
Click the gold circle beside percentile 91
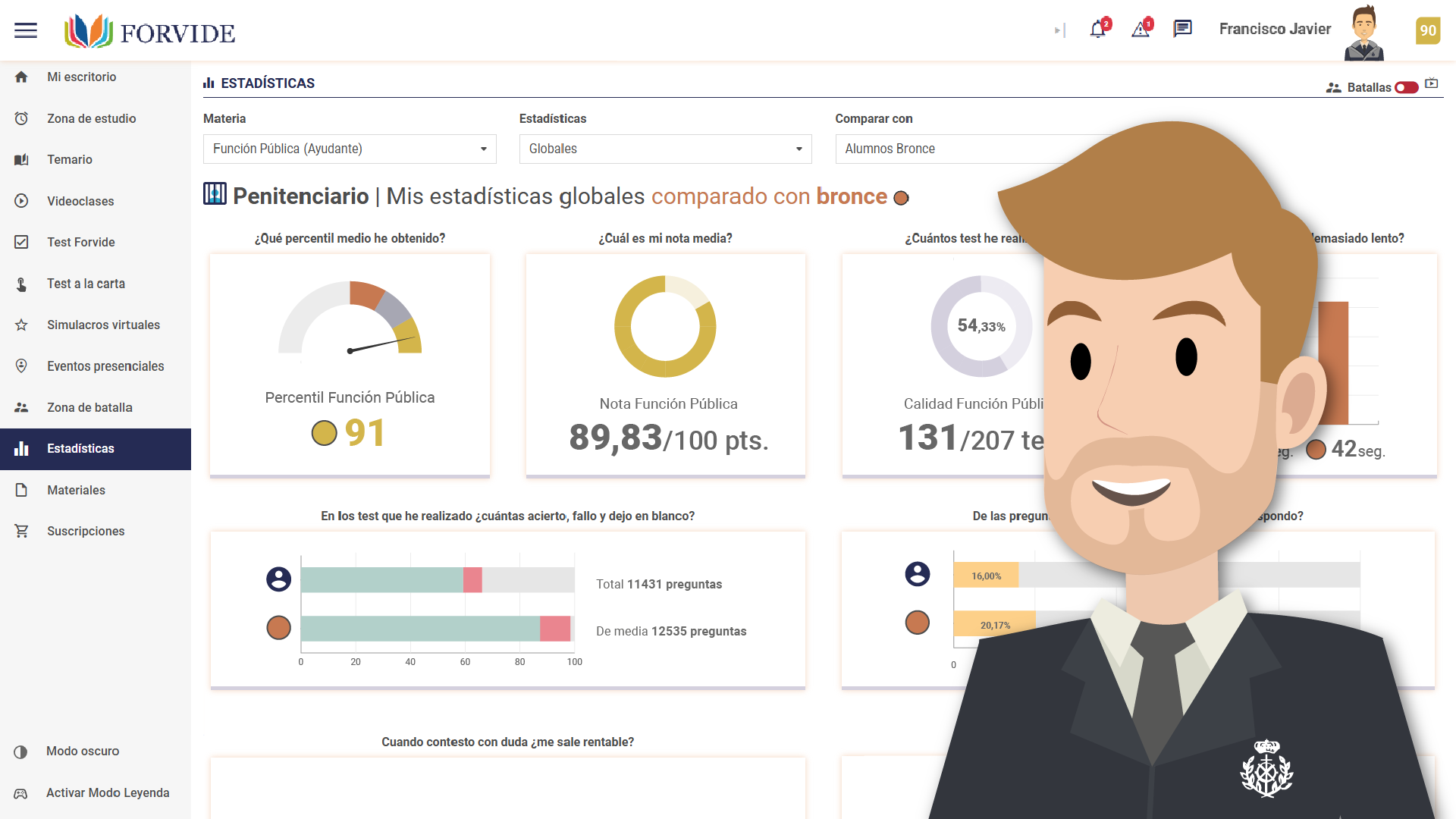(x=324, y=433)
